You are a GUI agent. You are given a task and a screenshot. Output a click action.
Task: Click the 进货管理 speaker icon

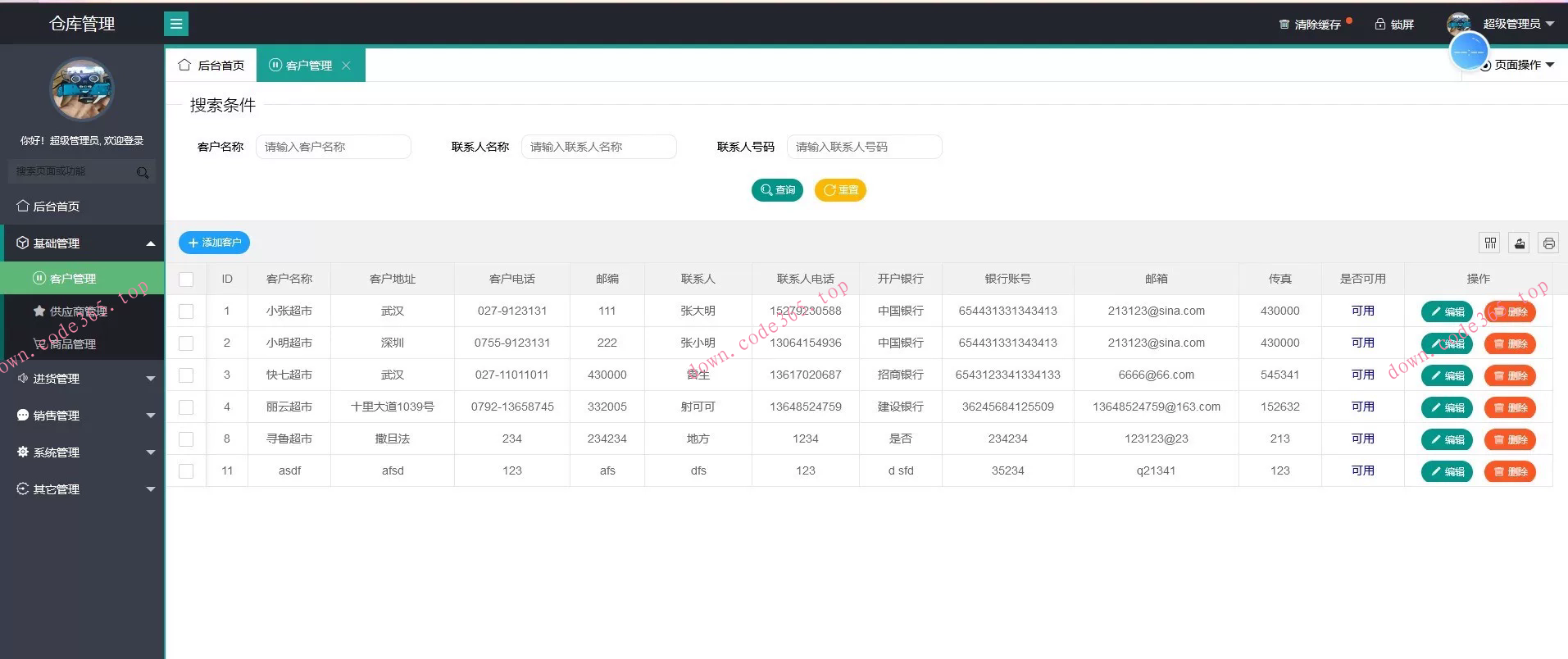(x=22, y=378)
